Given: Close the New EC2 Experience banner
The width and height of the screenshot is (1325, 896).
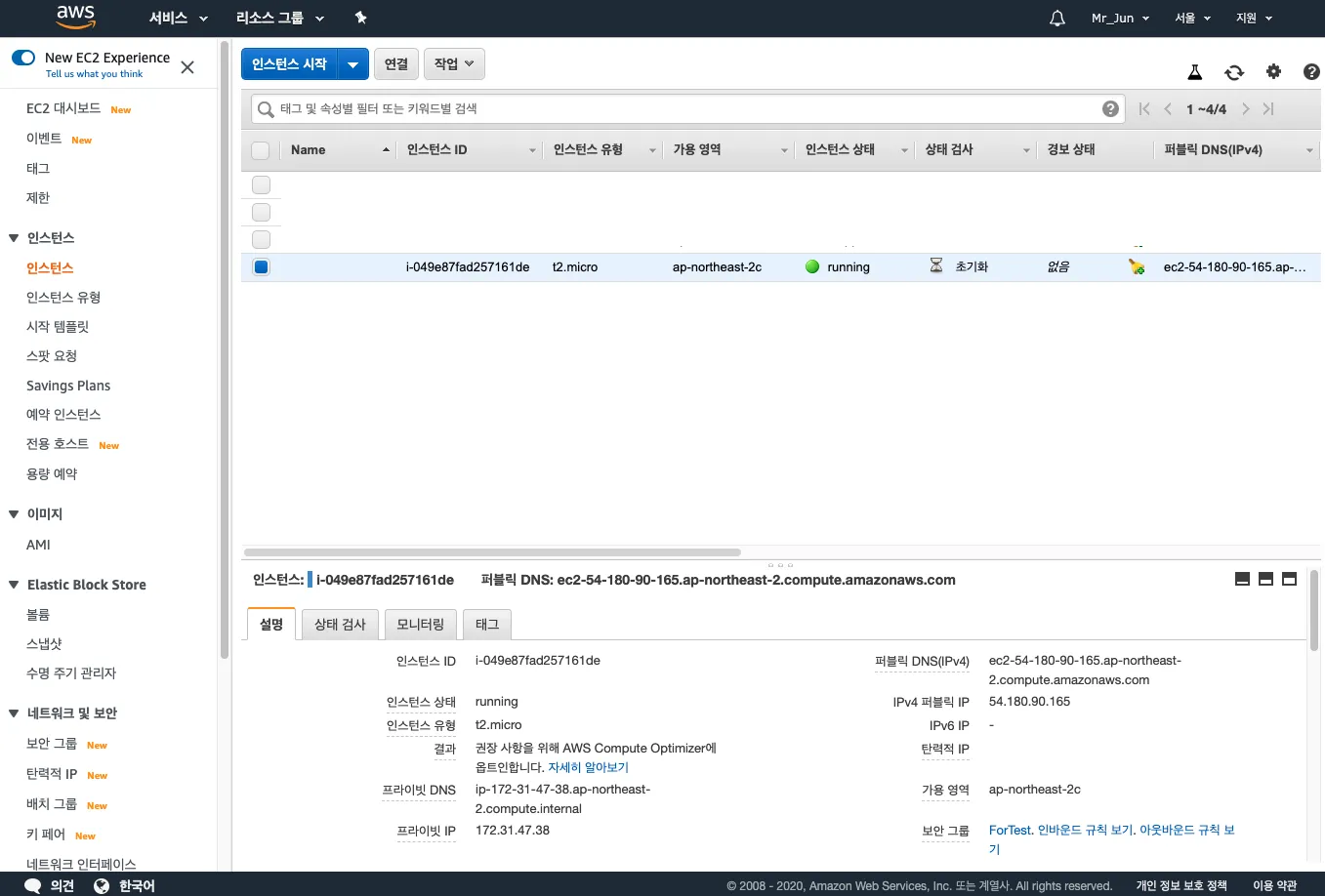Looking at the screenshot, I should [x=187, y=67].
